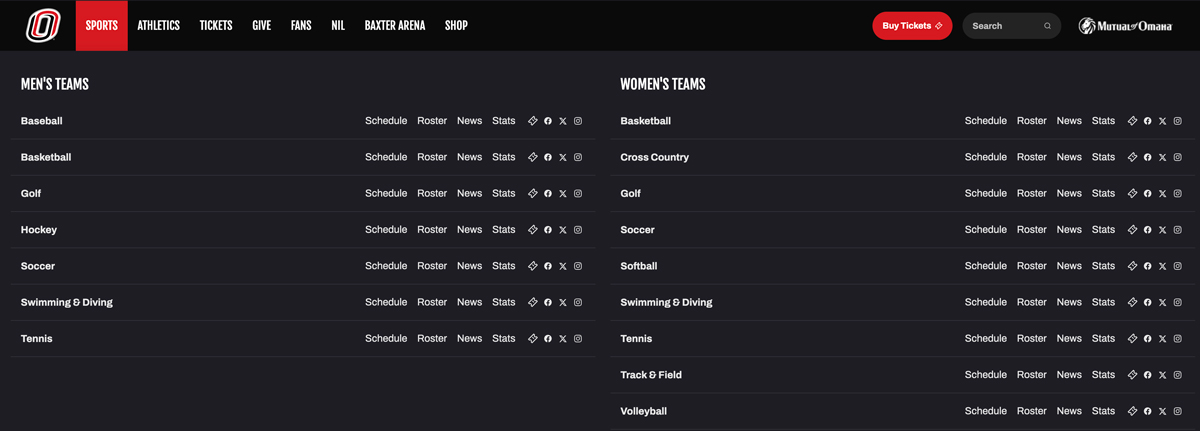1200x431 pixels.
Task: Open Women's Tennis Roster link
Action: [1031, 338]
